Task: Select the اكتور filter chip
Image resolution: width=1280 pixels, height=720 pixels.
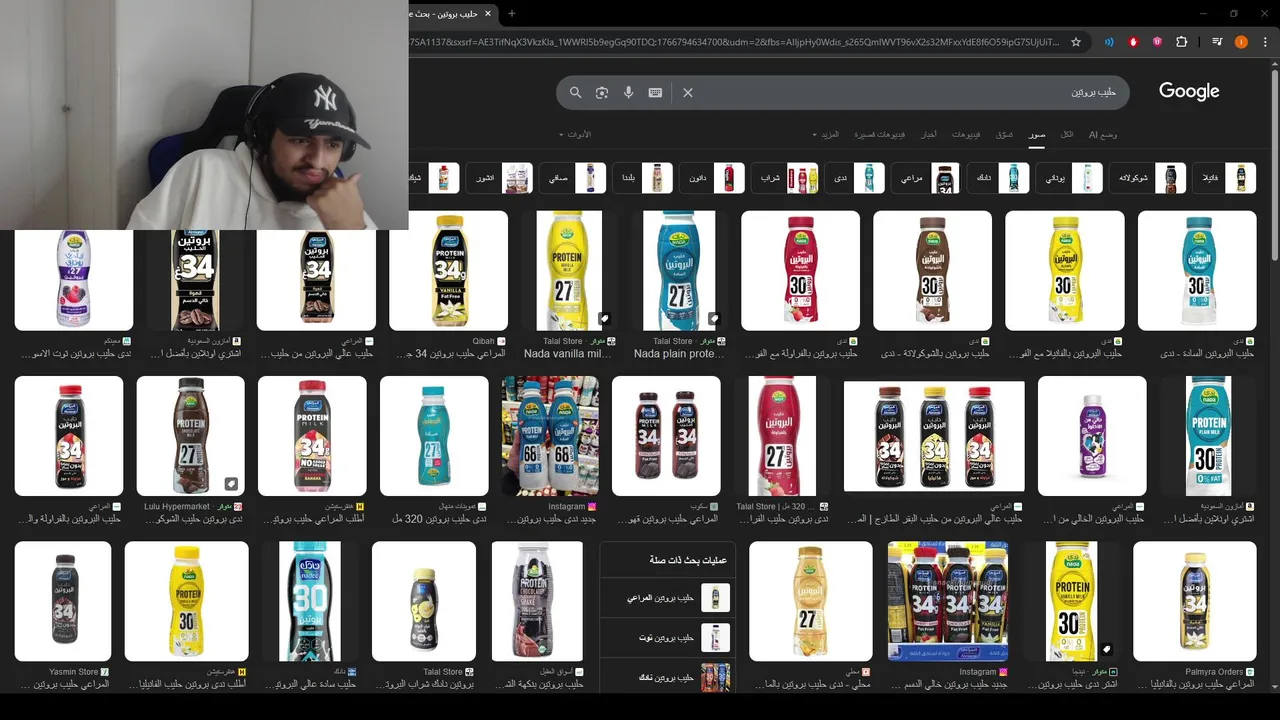Action: 500,178
